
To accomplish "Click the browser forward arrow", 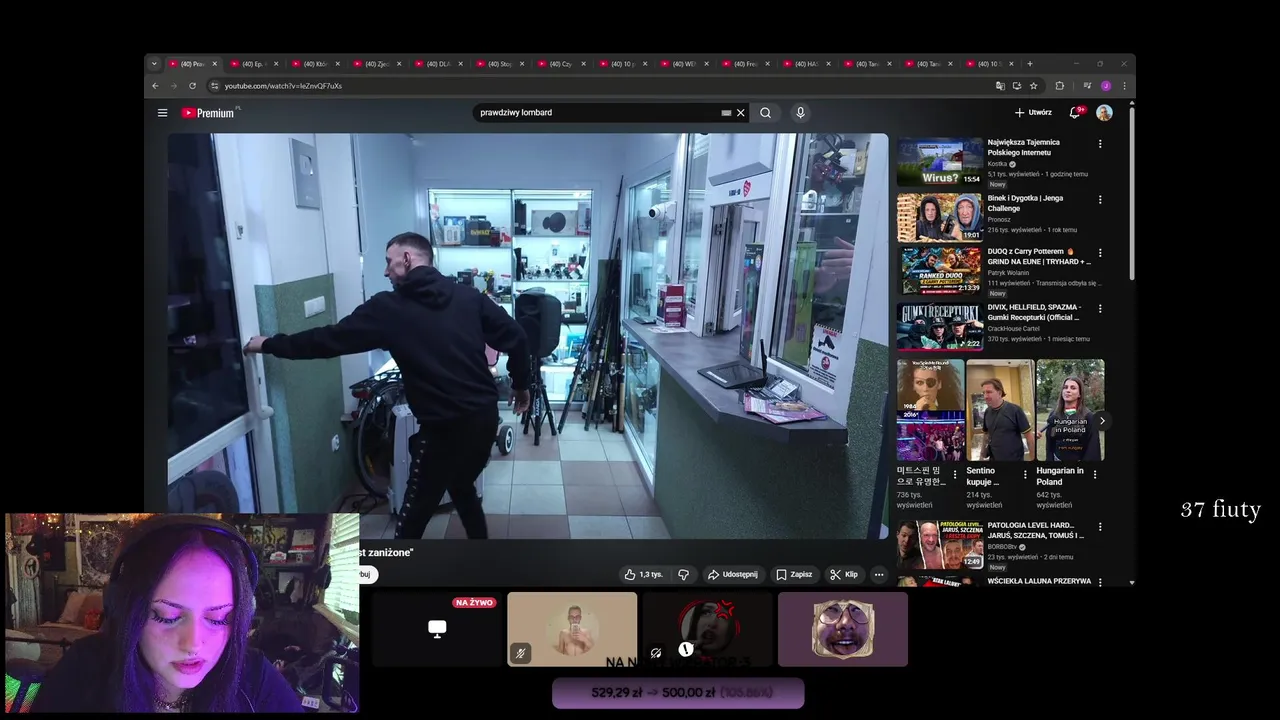I will tap(174, 86).
